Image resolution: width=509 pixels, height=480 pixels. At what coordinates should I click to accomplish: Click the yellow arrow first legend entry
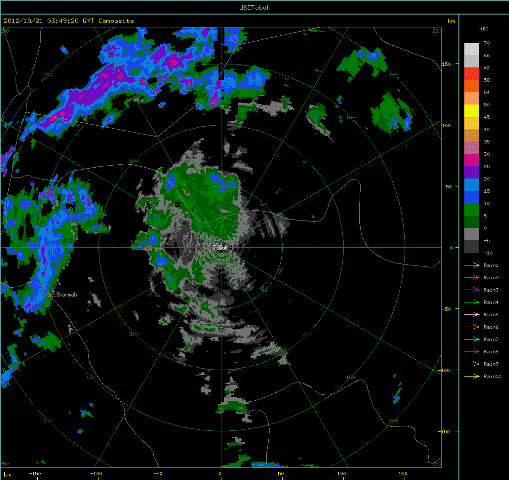(481, 265)
